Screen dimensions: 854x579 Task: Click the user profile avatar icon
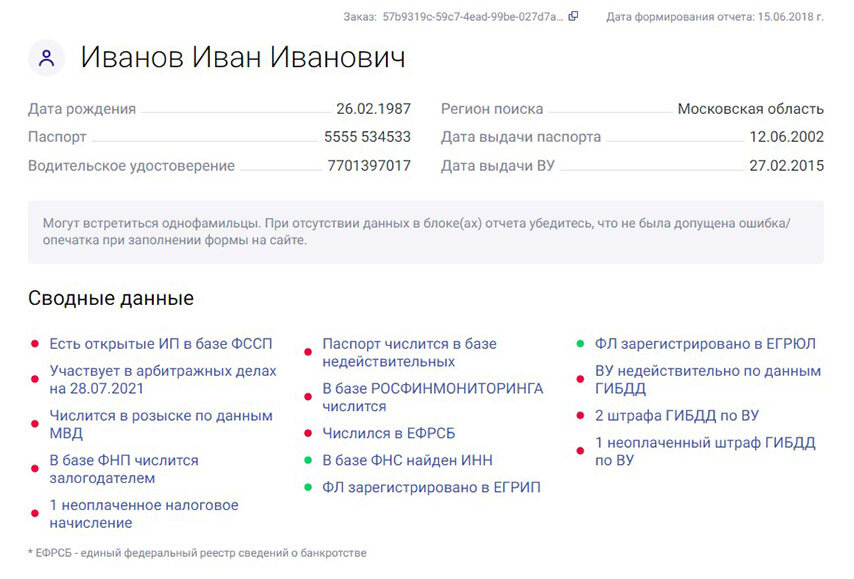tap(47, 57)
